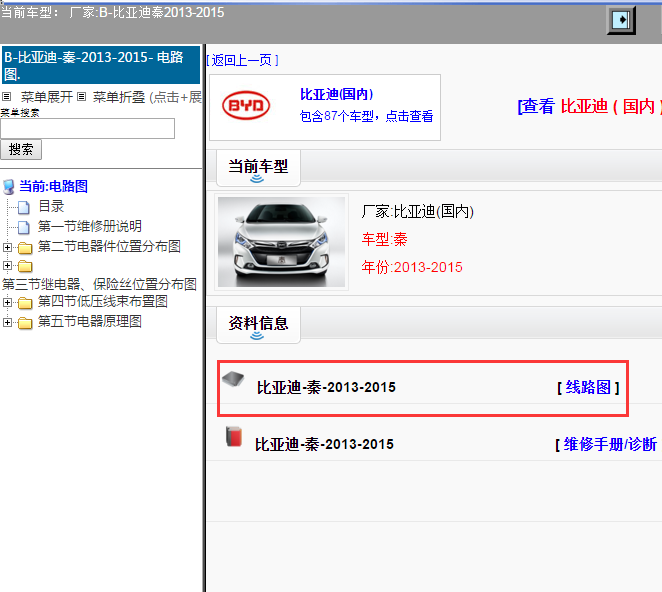Expand the 第五节电器原理图 tree node
Screen dimensions: 662x592
[7, 322]
